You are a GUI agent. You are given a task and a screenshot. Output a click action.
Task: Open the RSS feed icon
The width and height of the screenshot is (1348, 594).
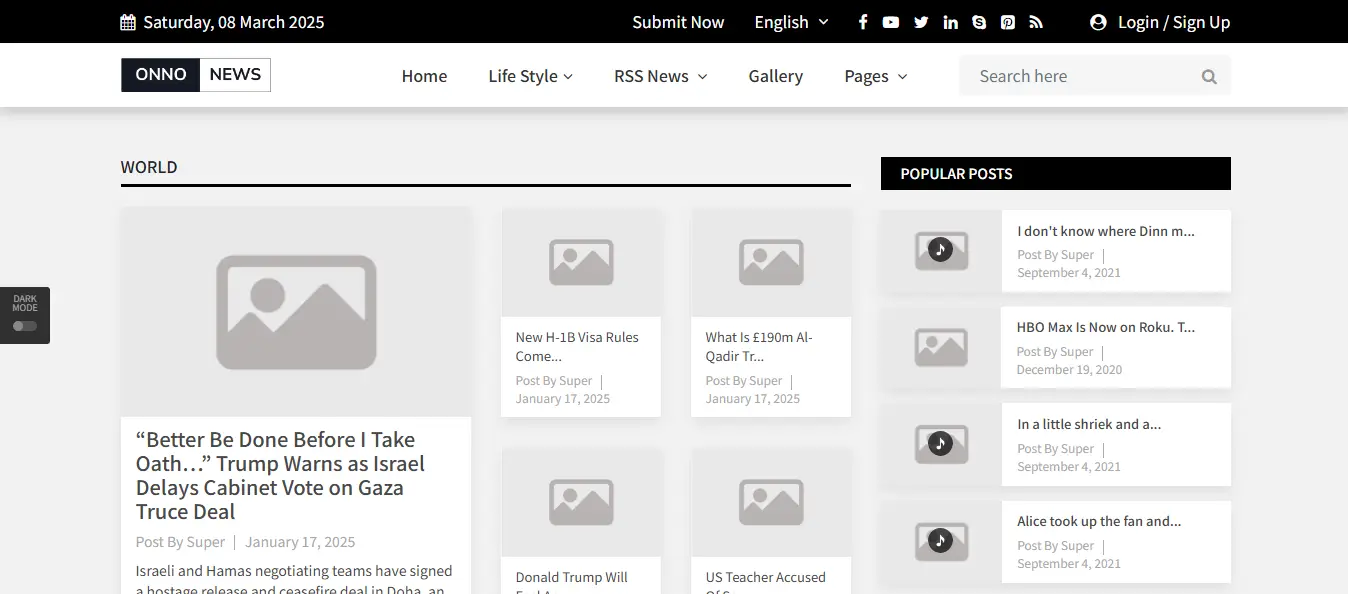click(x=1036, y=22)
